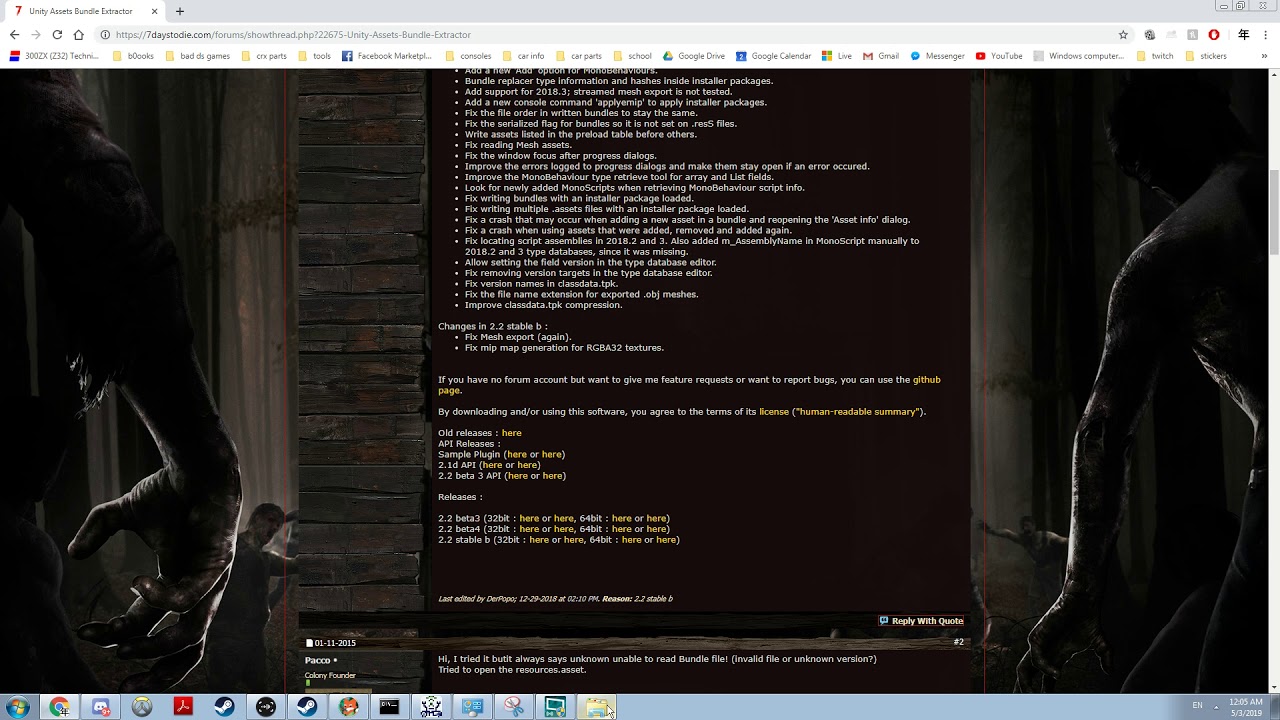The height and width of the screenshot is (720, 1280).
Task: Open the black round icon app in taskbar
Action: pos(266,707)
